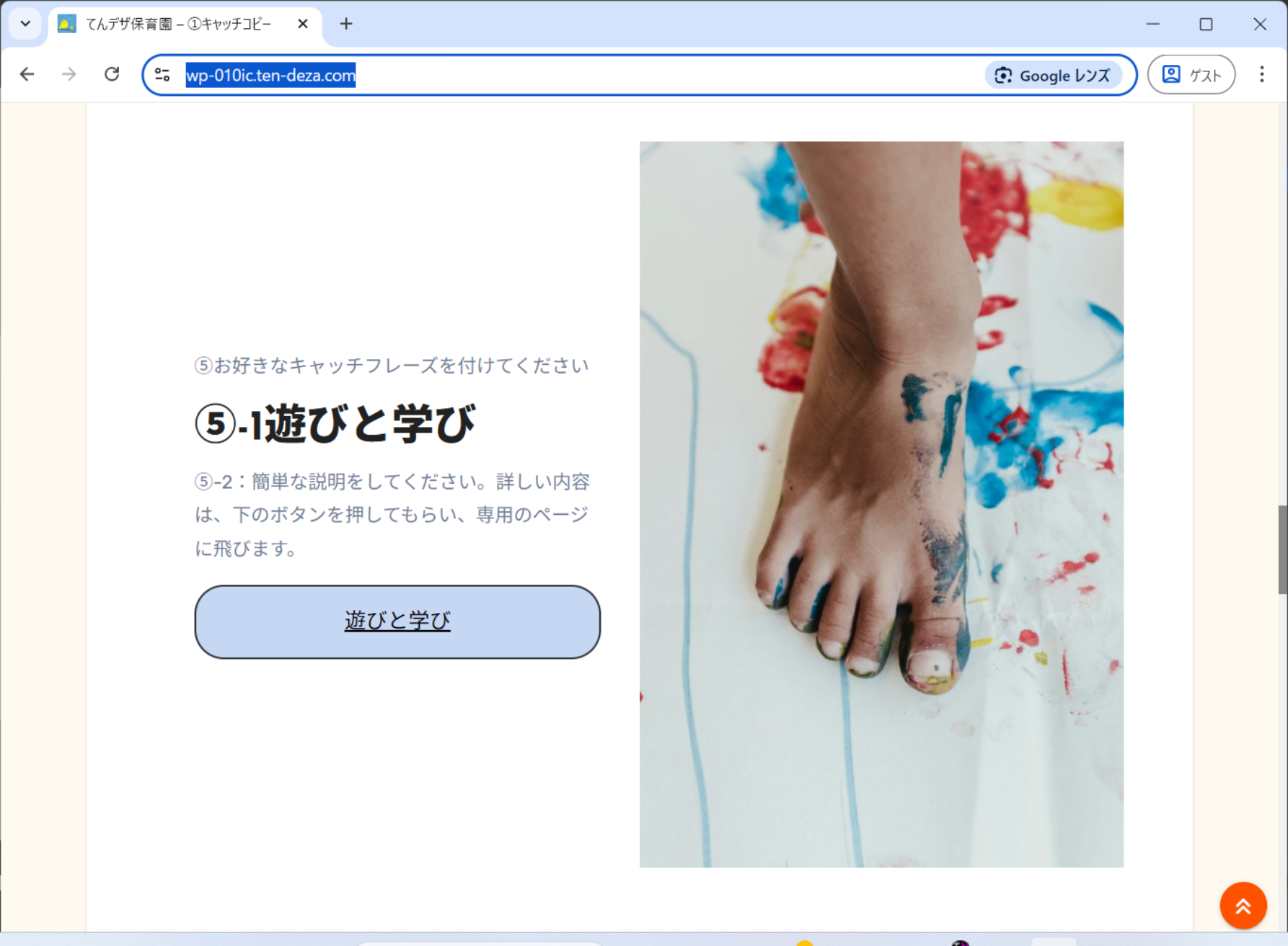Click the favicon on the active tab
Viewport: 1288px width, 946px height.
click(x=67, y=24)
